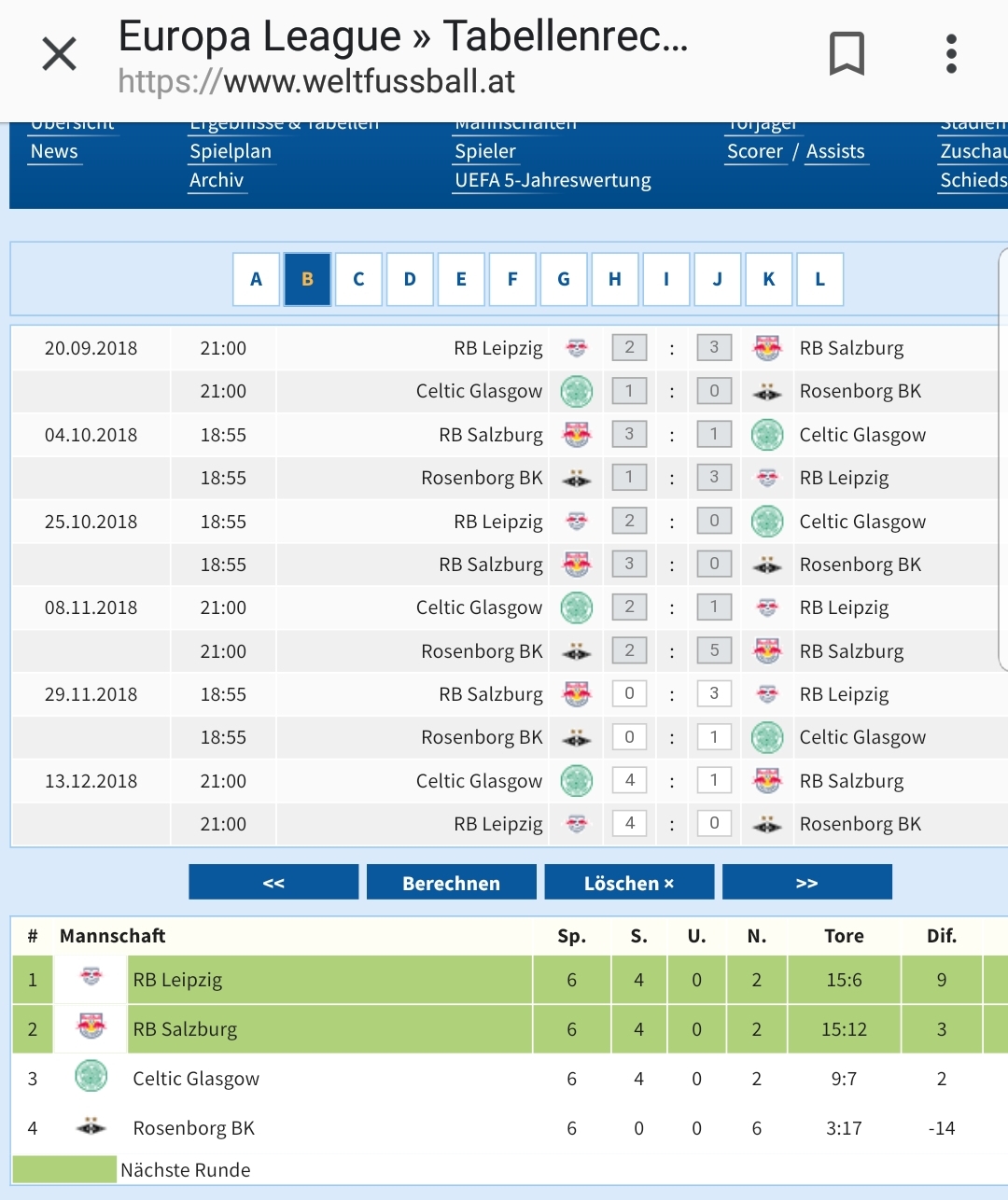Switch to group G tab
Screen dimensions: 1008x1200
[x=564, y=279]
